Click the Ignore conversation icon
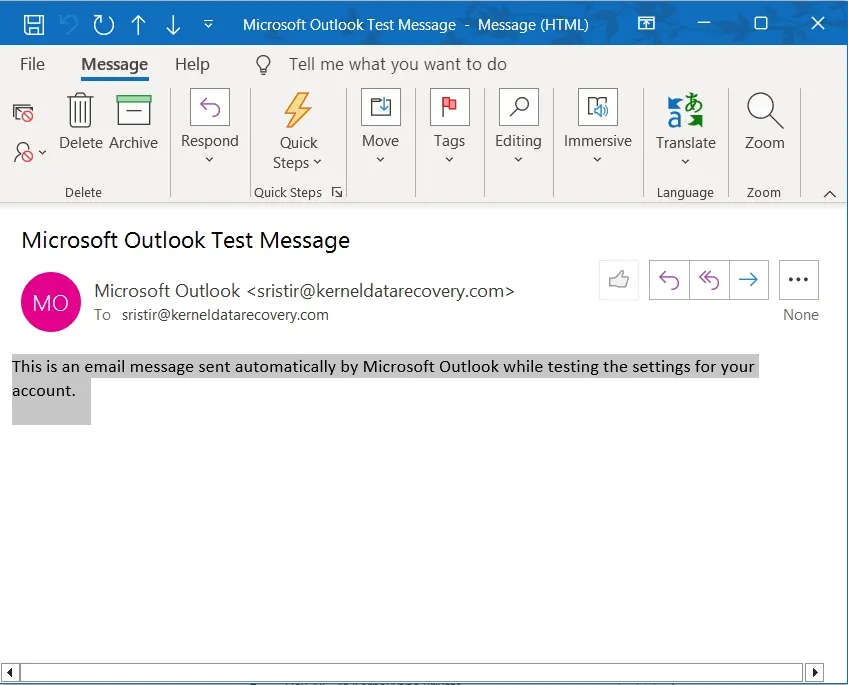This screenshot has height=685, width=848. point(23,113)
